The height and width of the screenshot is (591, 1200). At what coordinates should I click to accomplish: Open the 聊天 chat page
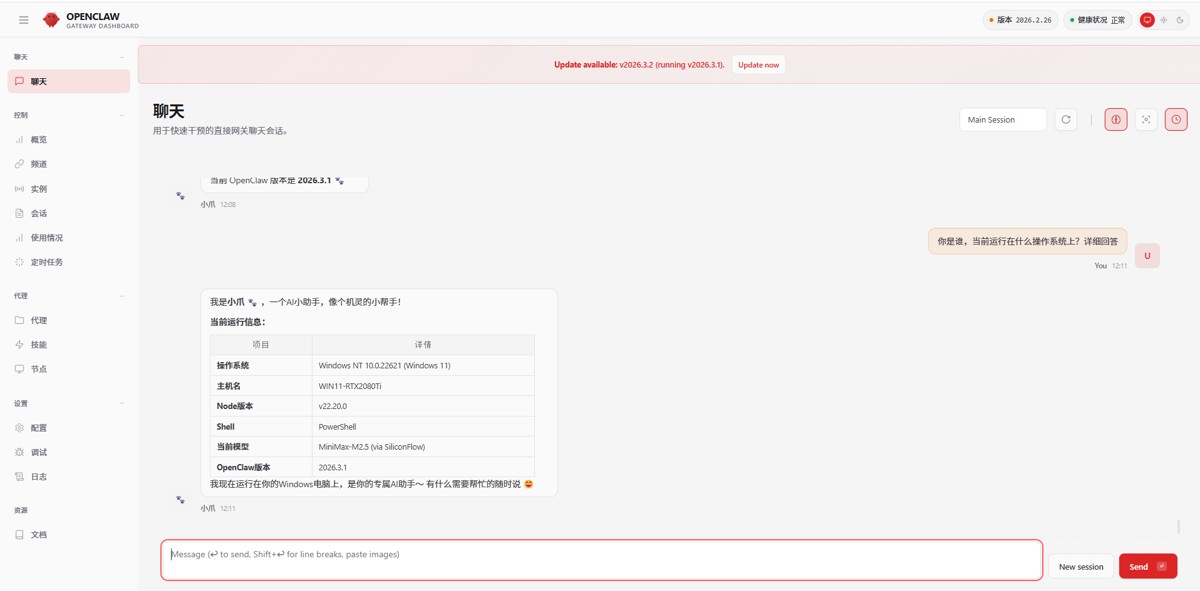pyautogui.click(x=69, y=81)
